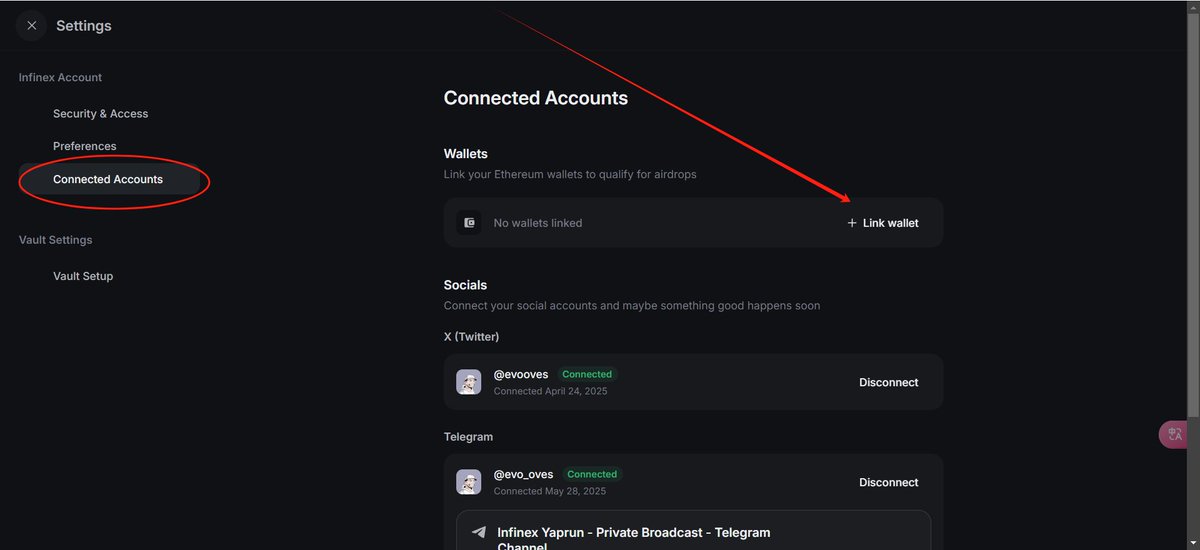1200x550 pixels.
Task: Click the Wallets section heading
Action: coord(466,154)
